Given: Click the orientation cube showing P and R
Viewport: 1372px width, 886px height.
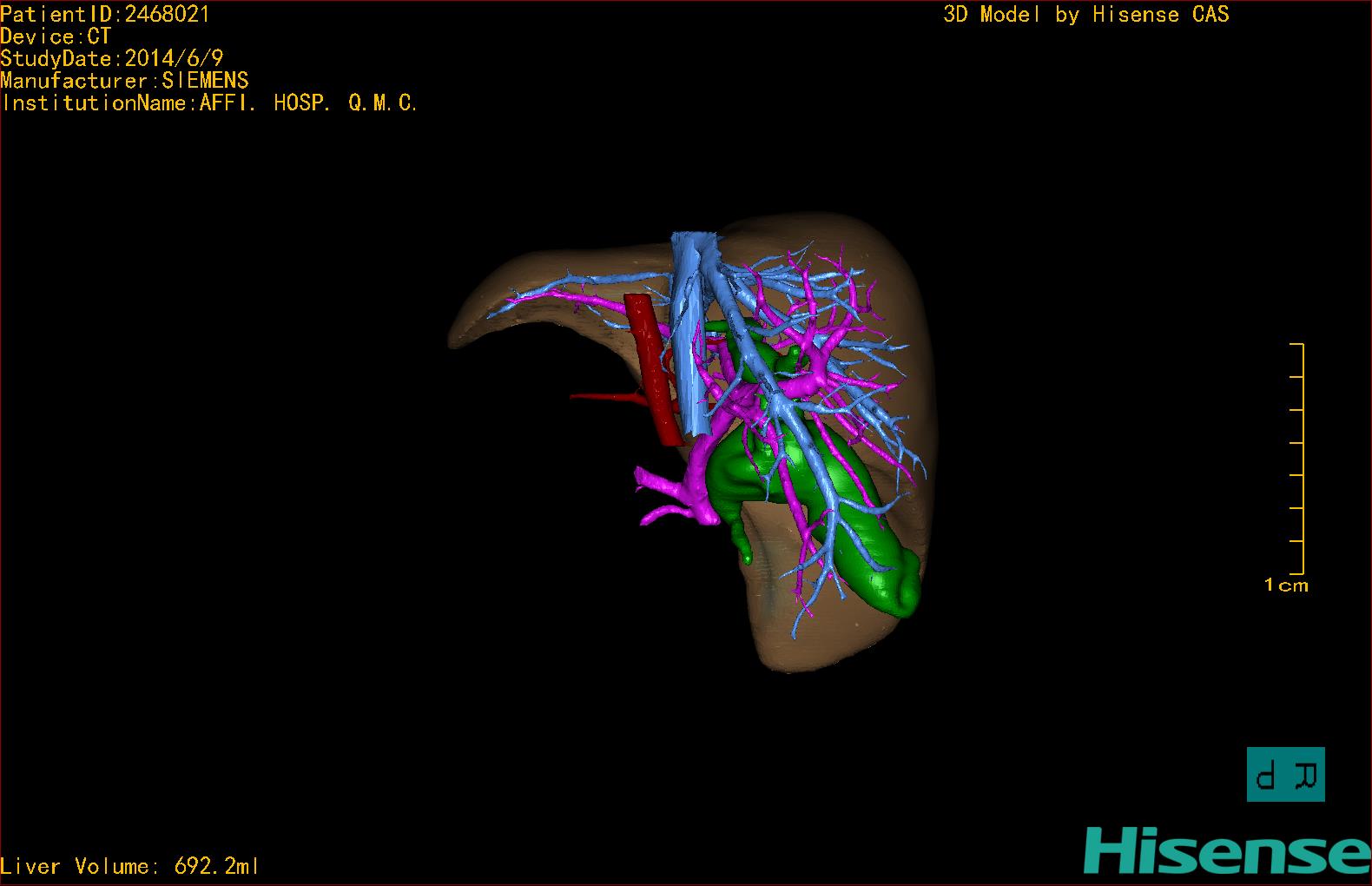Looking at the screenshot, I should coord(1285,774).
